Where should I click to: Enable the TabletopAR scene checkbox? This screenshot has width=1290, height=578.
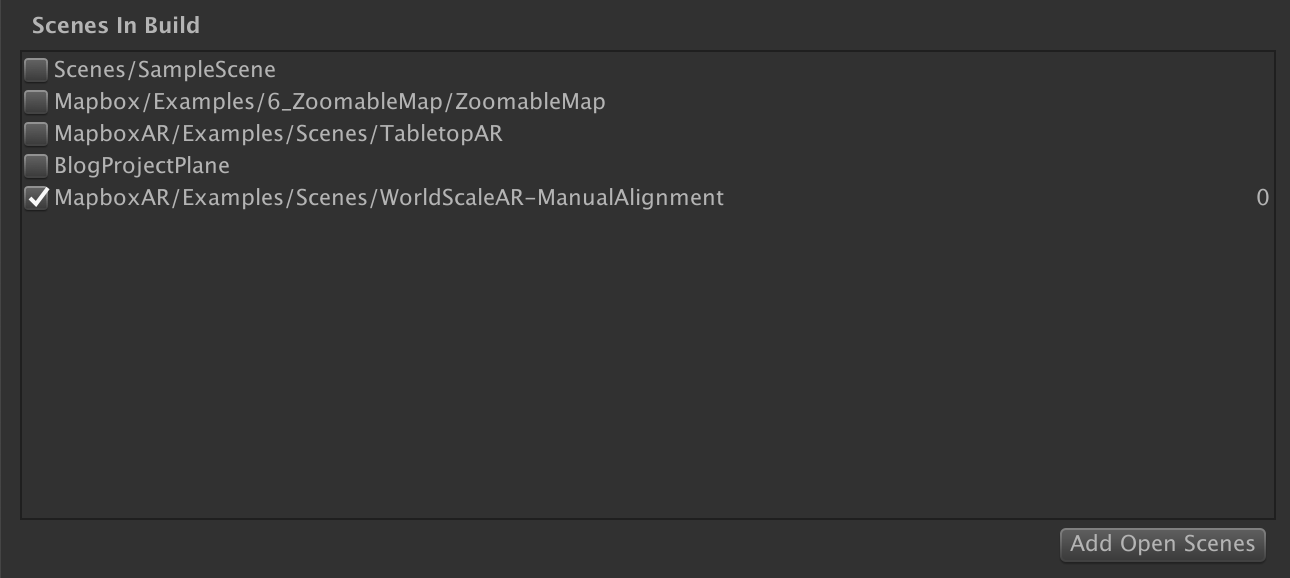click(x=35, y=133)
